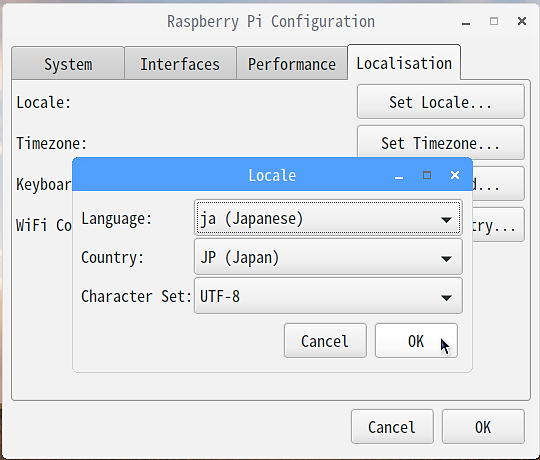Click the Timezone: label
This screenshot has width=540, height=460.
pos(52,143)
